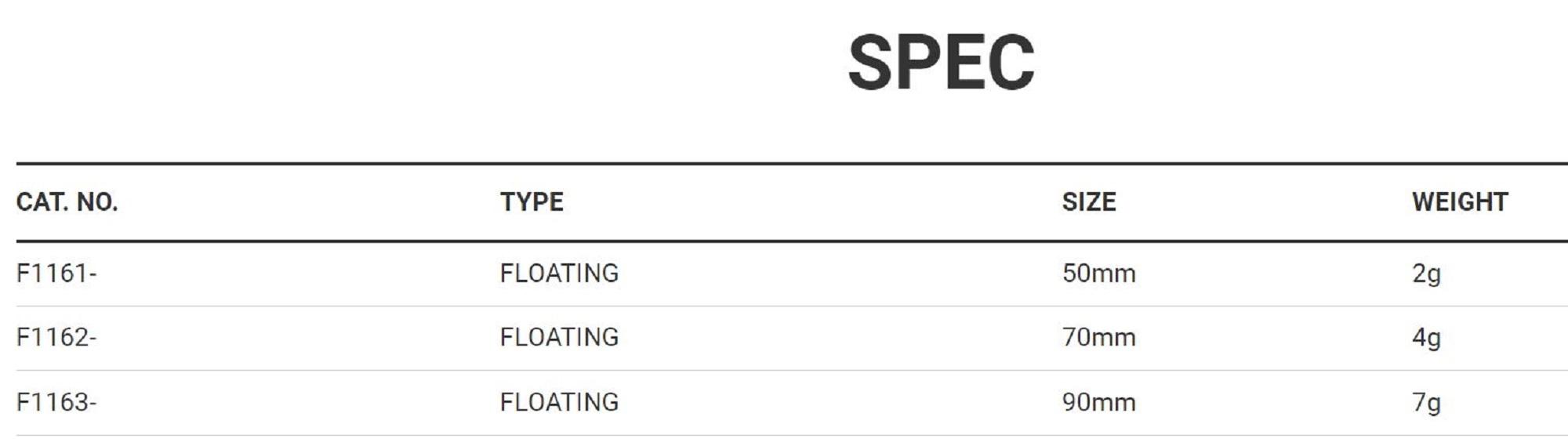Select catalog number F1162-
Image resolution: width=1568 pixels, height=446 pixels.
click(x=56, y=337)
